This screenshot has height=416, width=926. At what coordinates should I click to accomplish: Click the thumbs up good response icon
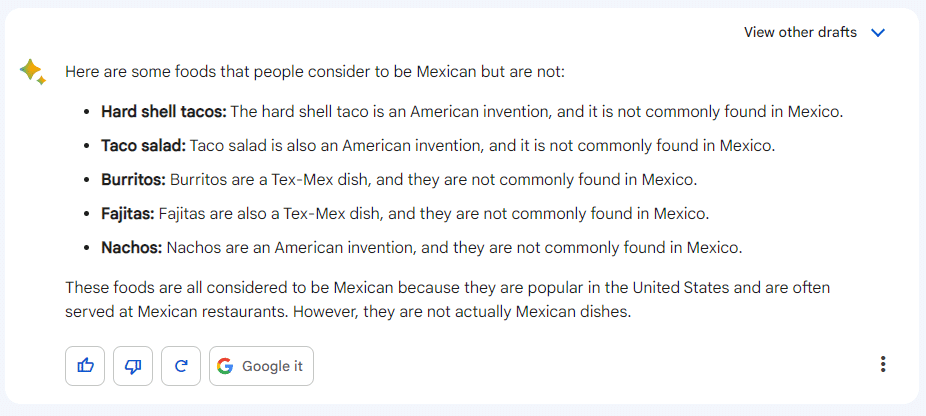pyautogui.click(x=85, y=366)
